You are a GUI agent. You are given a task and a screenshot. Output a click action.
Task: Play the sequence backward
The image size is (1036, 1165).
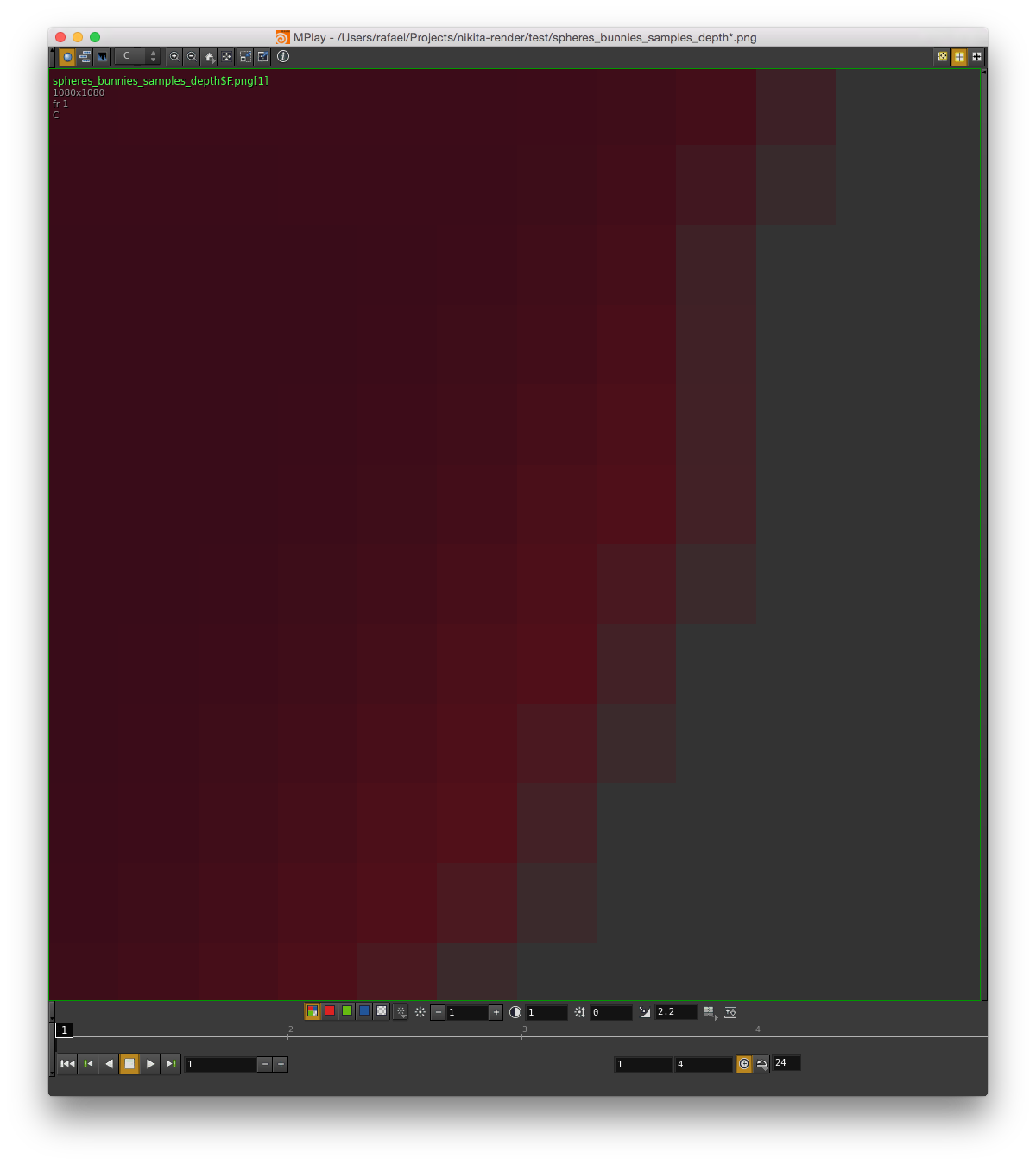[x=109, y=1064]
